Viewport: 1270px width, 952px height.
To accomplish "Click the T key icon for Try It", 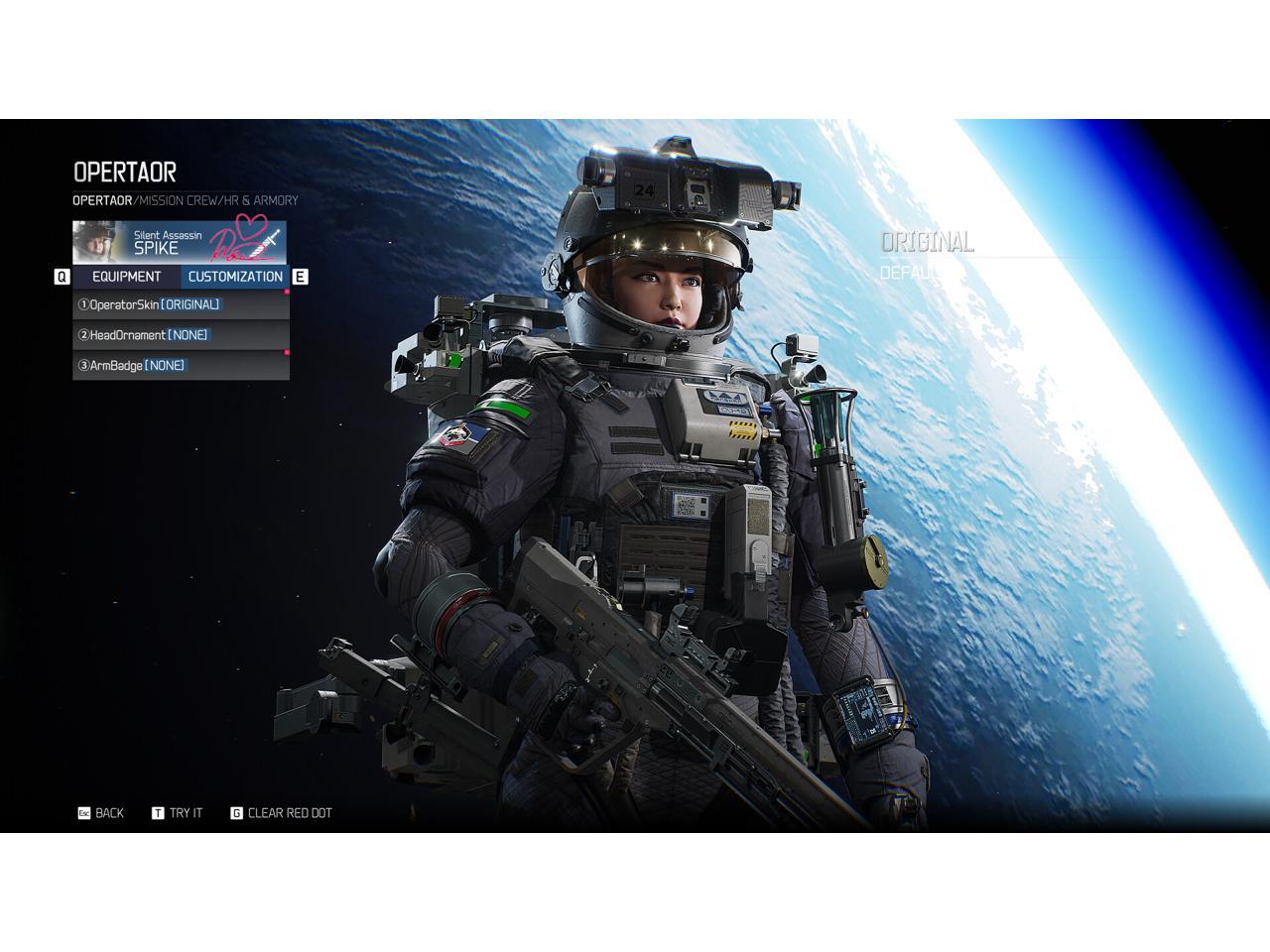I will coord(158,813).
